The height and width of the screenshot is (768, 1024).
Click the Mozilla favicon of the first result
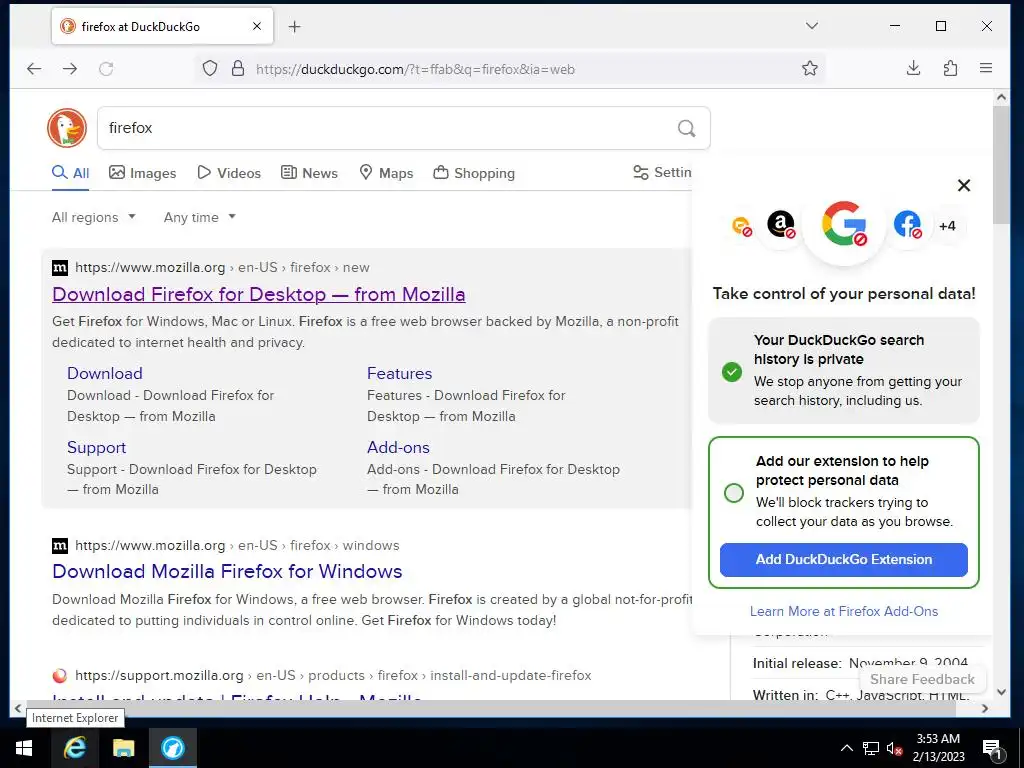point(59,268)
